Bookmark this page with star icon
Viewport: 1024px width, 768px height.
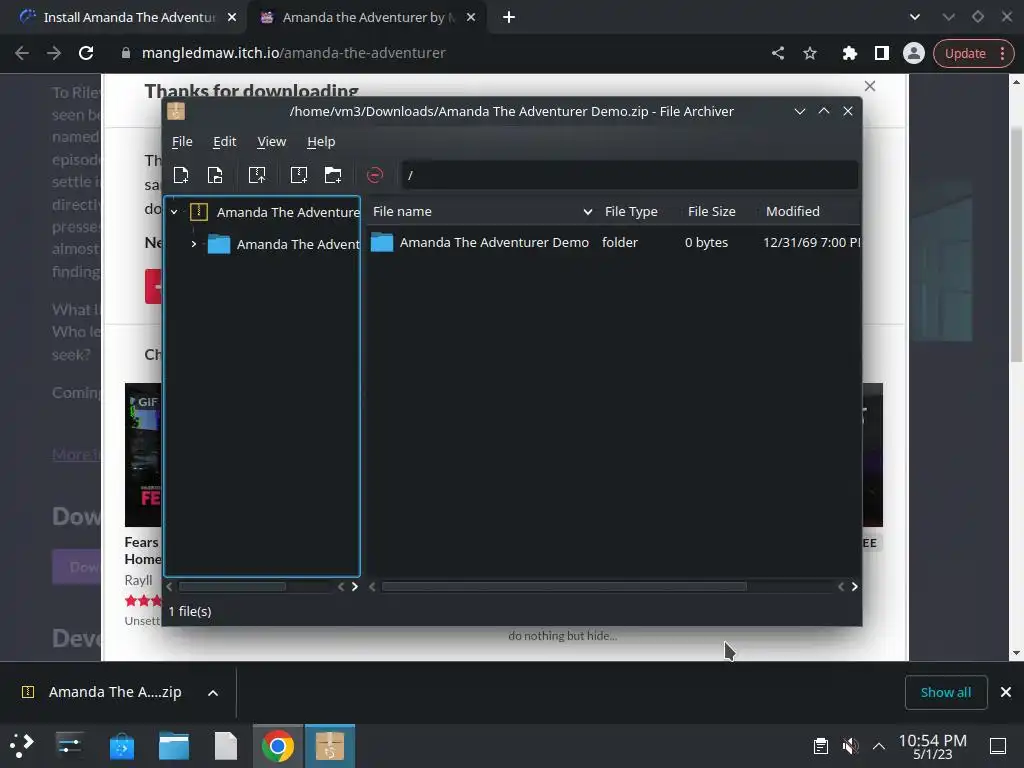click(x=810, y=53)
